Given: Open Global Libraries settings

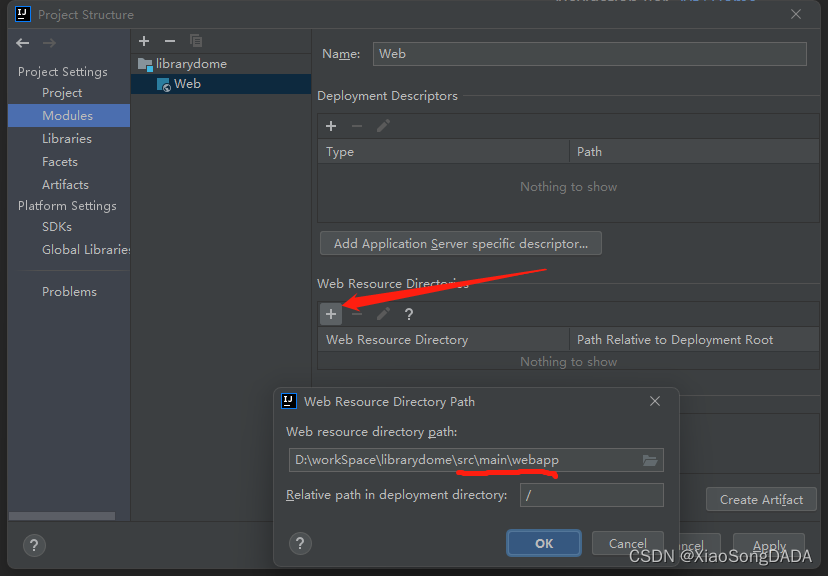Looking at the screenshot, I should 86,250.
